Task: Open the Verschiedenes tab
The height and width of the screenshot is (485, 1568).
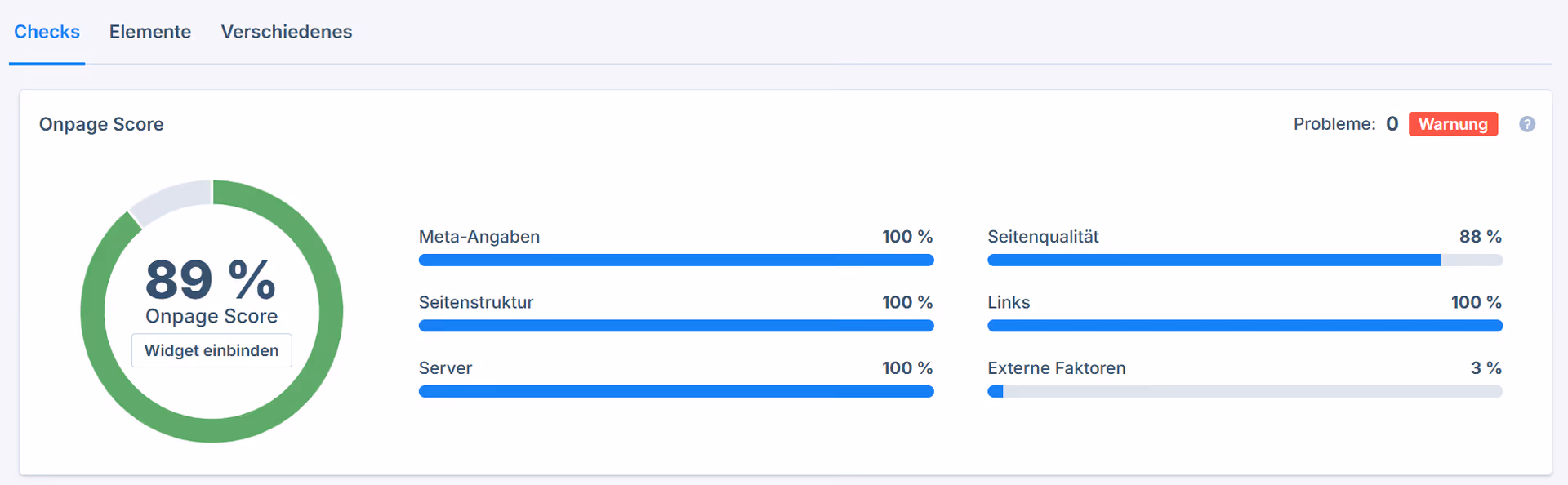Action: coord(286,32)
